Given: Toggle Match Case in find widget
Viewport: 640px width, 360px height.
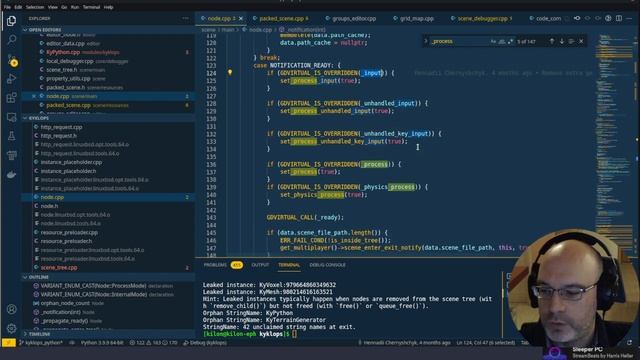Looking at the screenshot, I should point(493,41).
